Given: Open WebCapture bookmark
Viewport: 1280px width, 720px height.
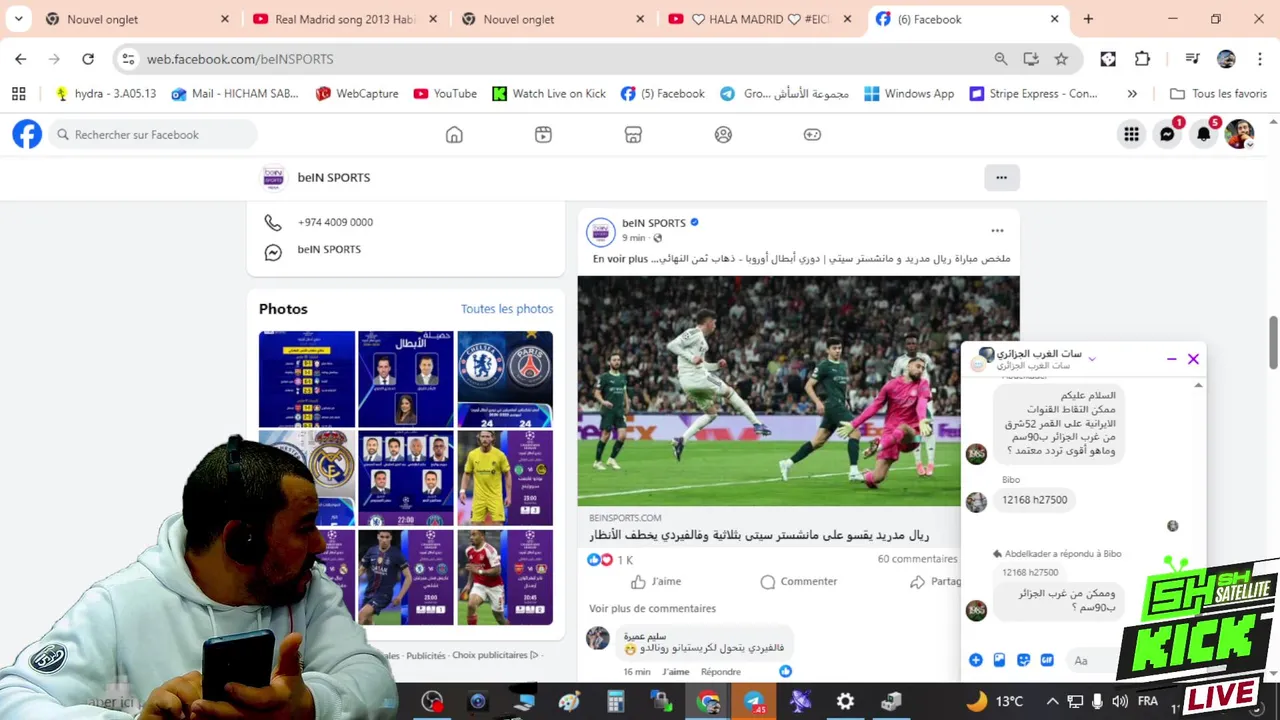Looking at the screenshot, I should pos(357,93).
